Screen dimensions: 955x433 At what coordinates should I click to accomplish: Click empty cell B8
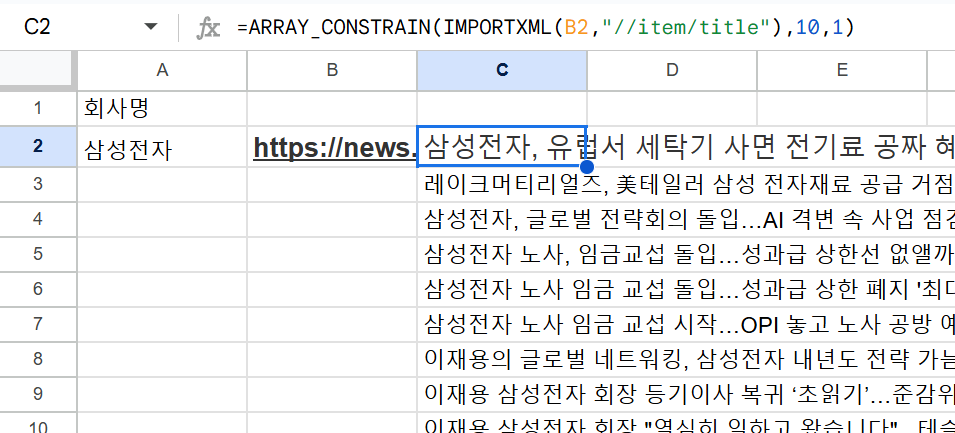coord(332,359)
